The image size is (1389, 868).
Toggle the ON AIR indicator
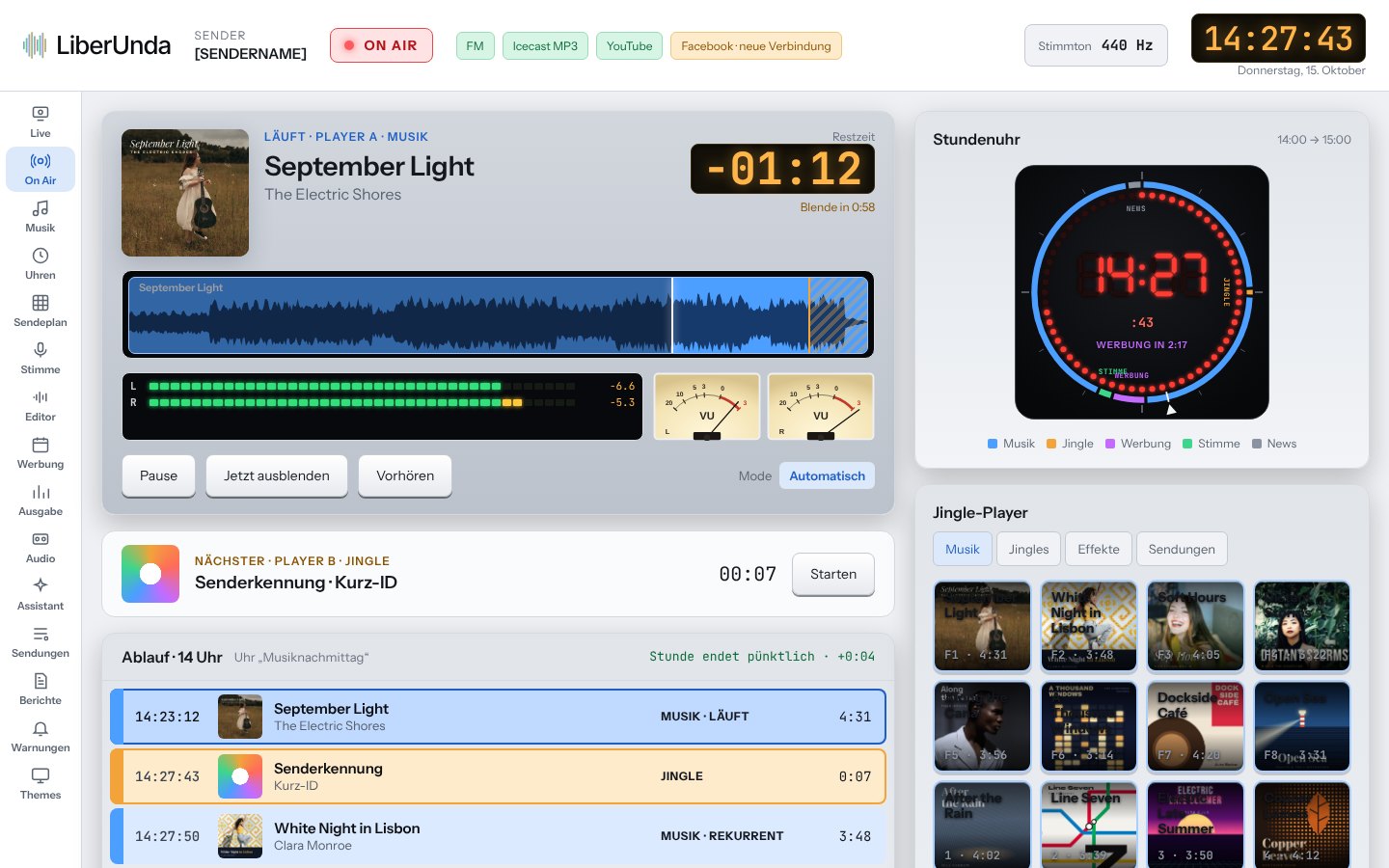tap(381, 45)
